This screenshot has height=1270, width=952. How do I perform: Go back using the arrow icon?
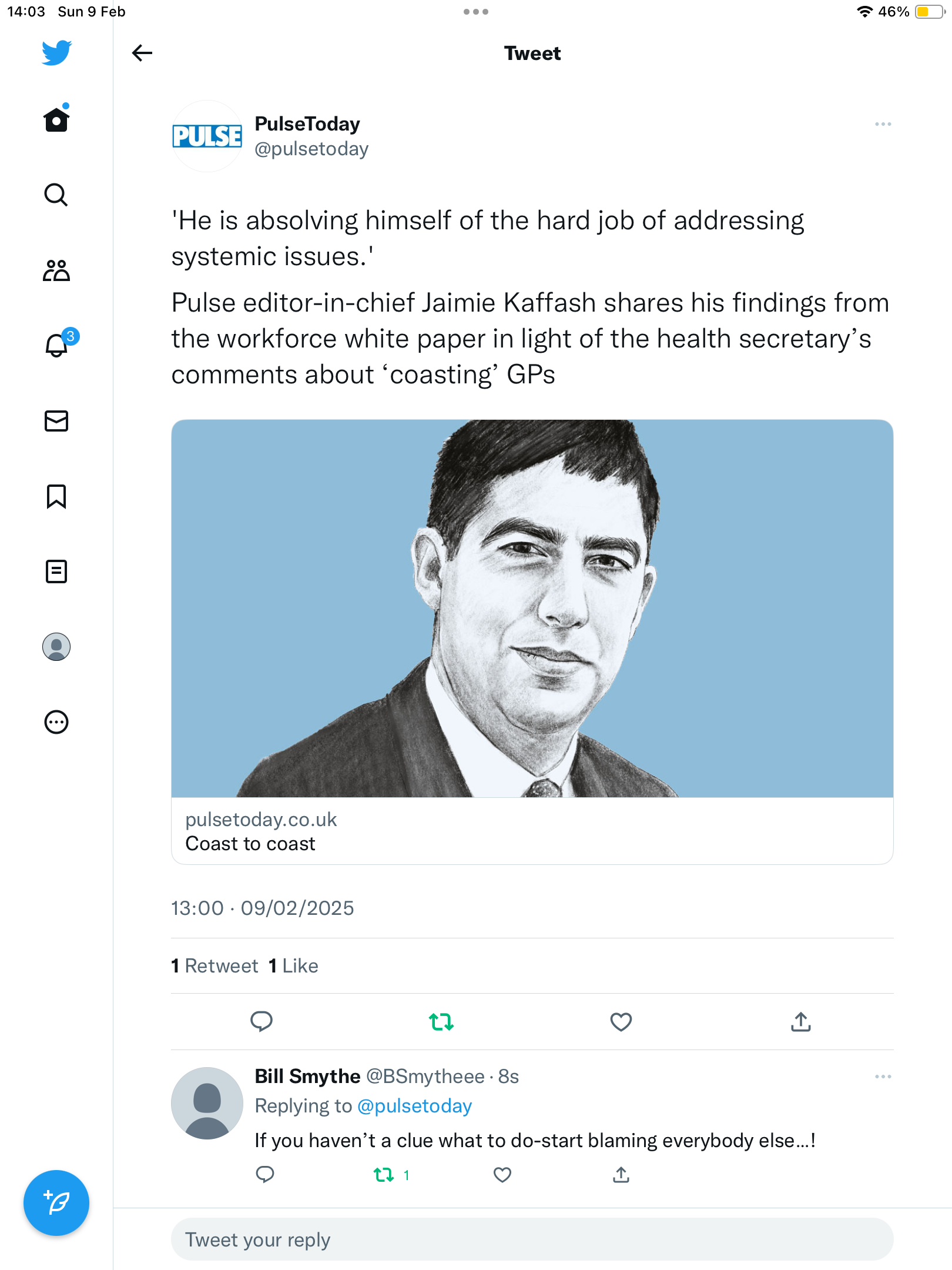(x=142, y=53)
